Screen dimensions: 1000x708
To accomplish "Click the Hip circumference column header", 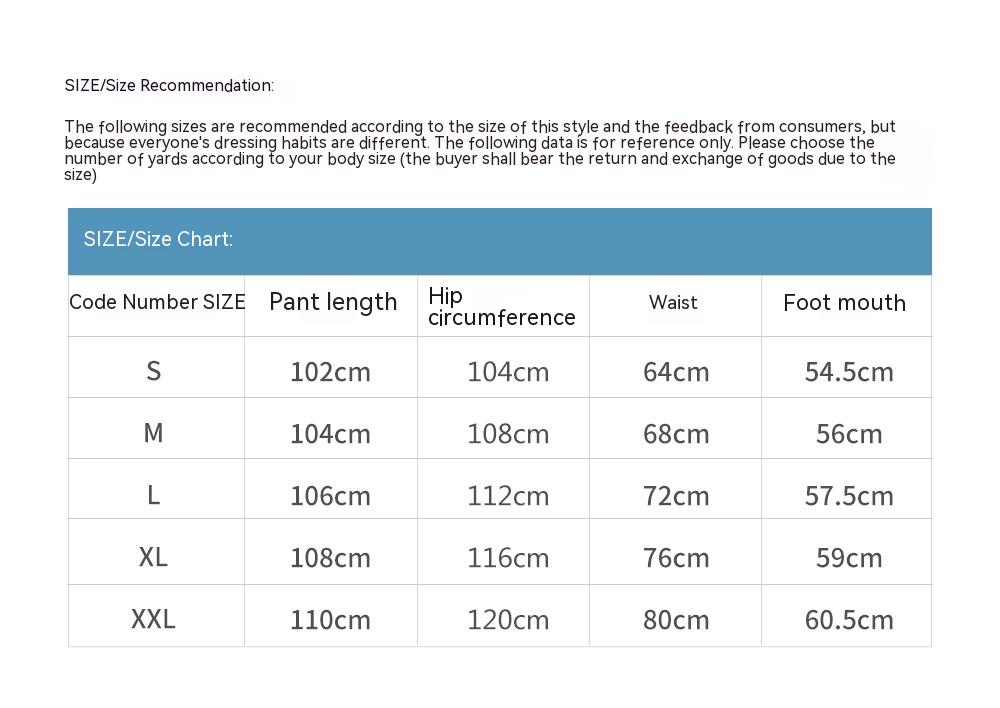I will (x=501, y=306).
